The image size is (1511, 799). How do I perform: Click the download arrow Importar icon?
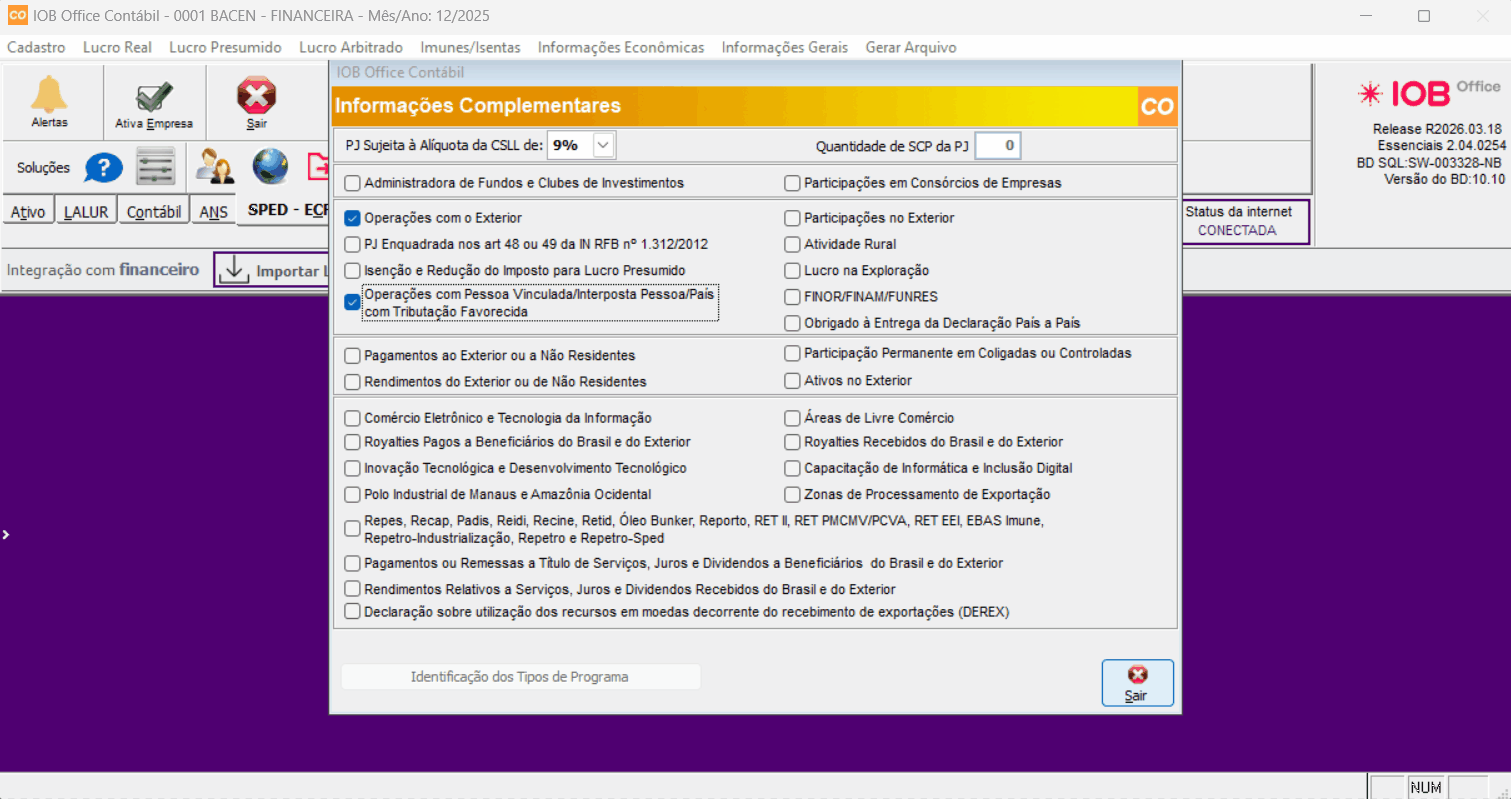point(233,270)
